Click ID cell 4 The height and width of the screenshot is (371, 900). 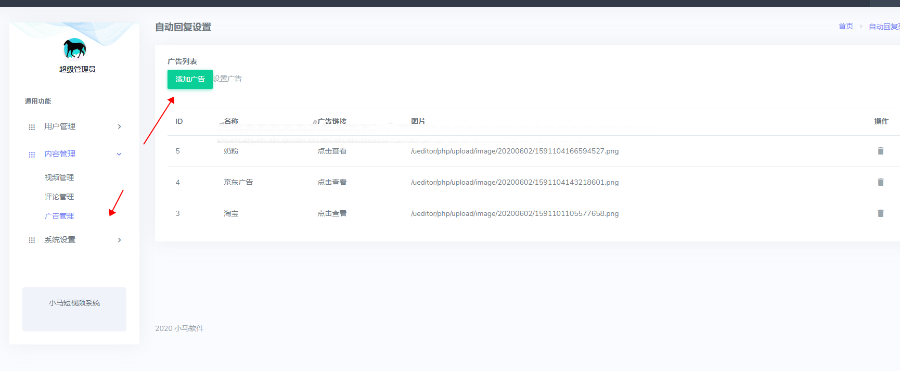[178, 182]
